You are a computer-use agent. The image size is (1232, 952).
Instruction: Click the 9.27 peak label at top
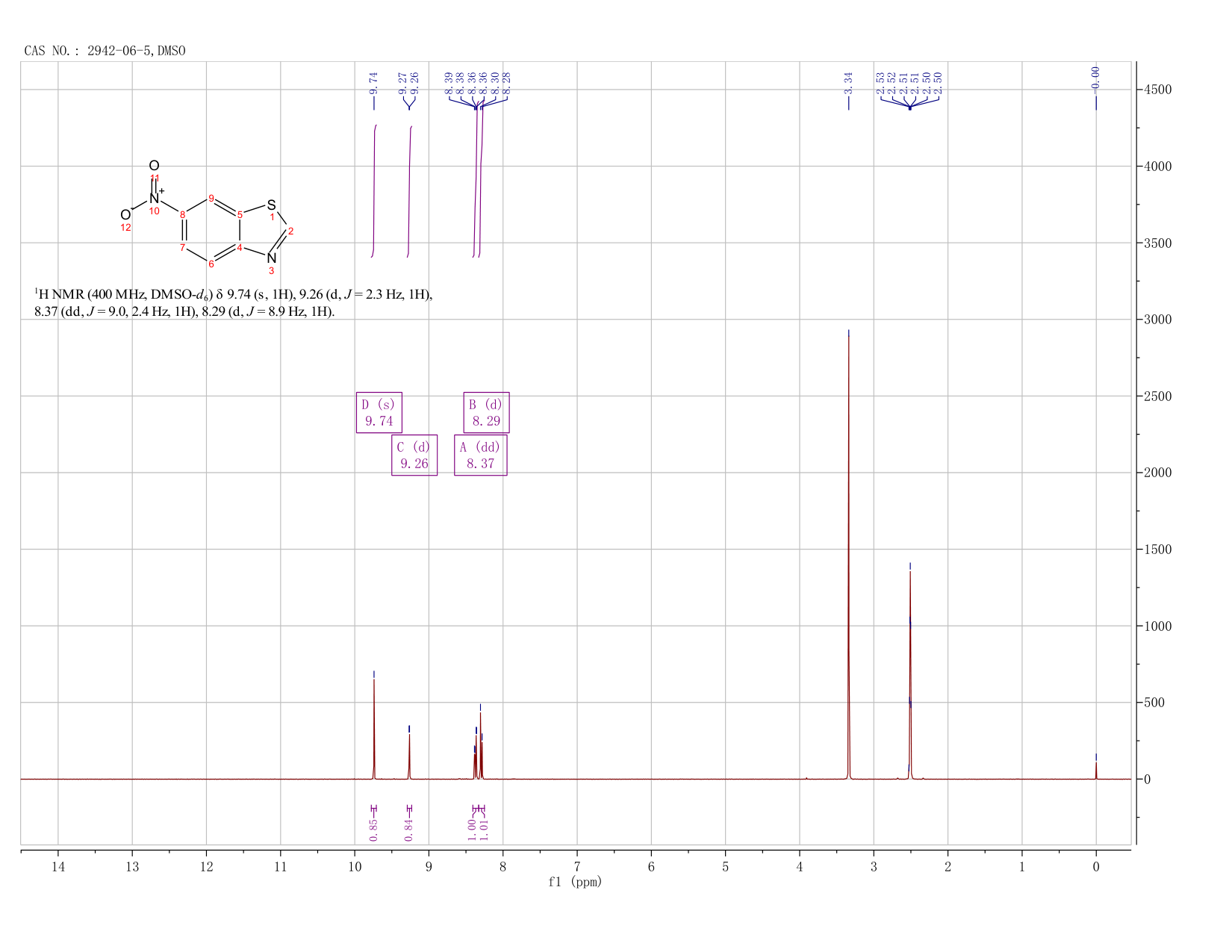pyautogui.click(x=403, y=83)
